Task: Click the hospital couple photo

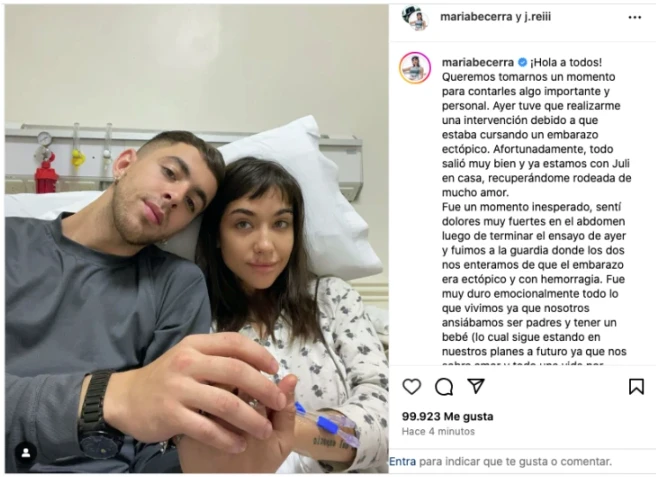Action: click(x=197, y=239)
